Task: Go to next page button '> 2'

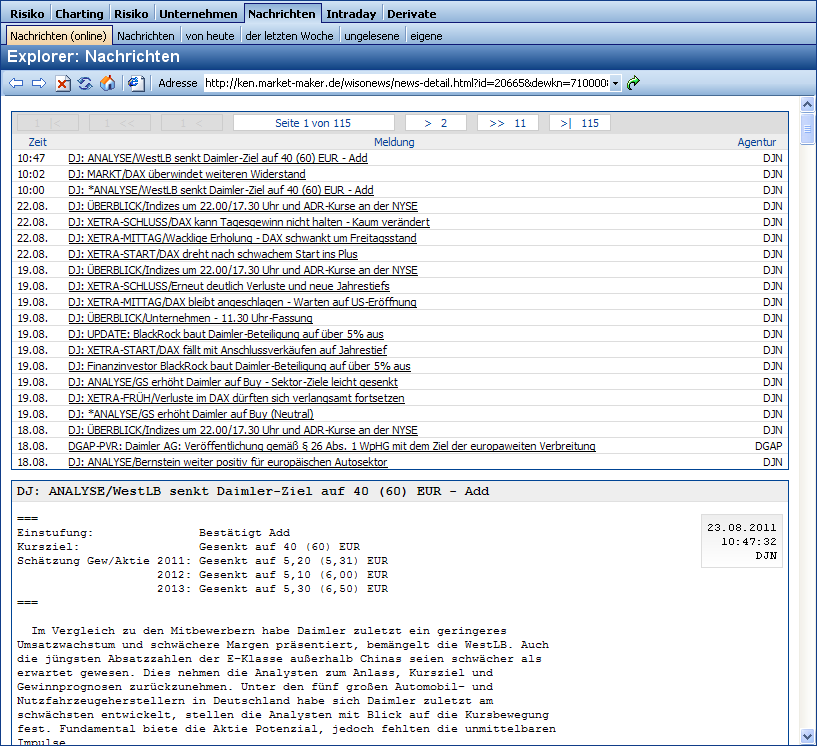Action: pyautogui.click(x=436, y=123)
